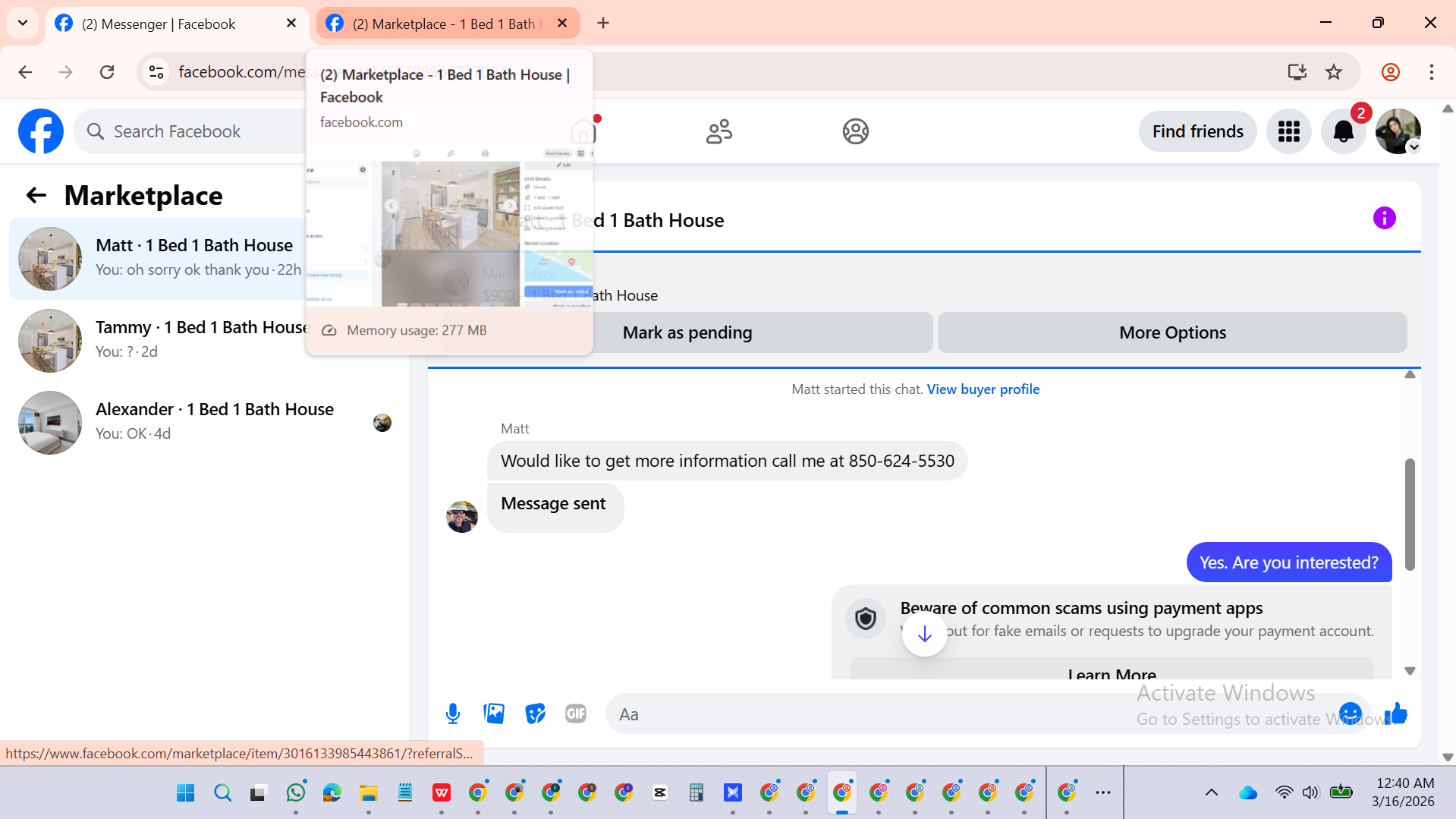The width and height of the screenshot is (1456, 819).
Task: Open taskbar clock and date
Action: coord(1404,792)
